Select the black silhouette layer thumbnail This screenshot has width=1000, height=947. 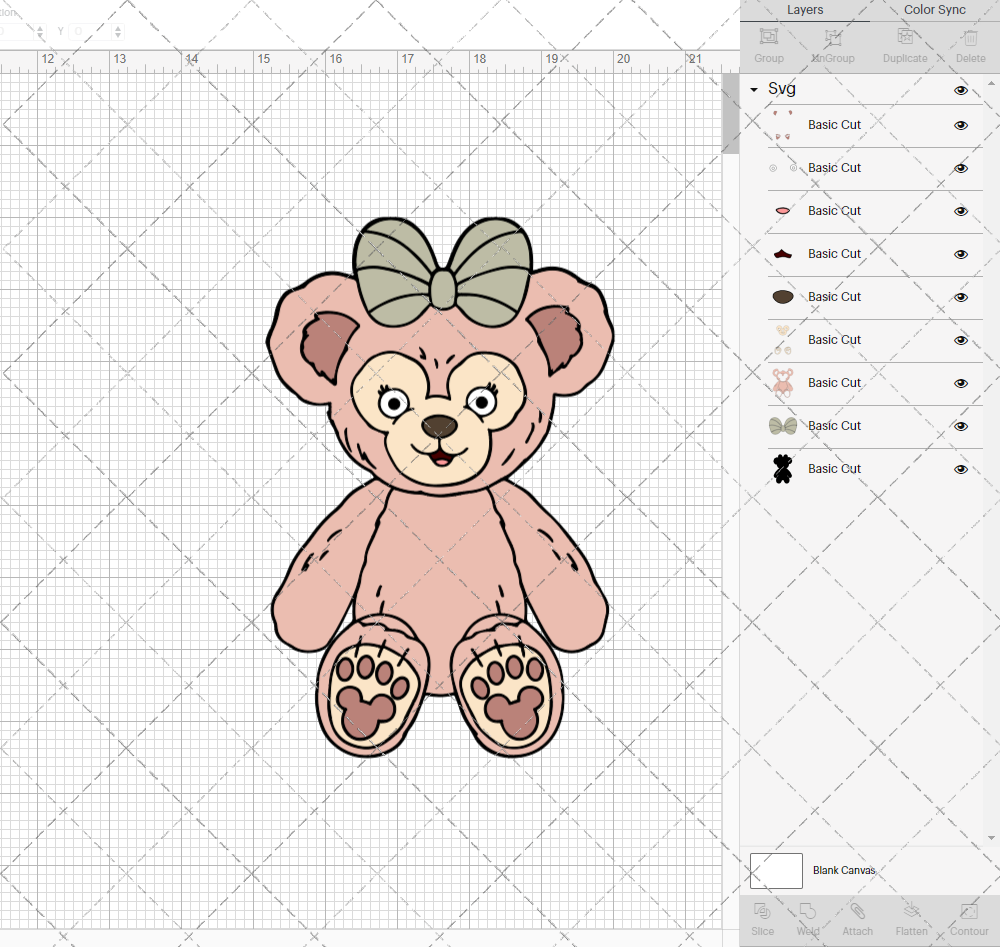pyautogui.click(x=783, y=469)
